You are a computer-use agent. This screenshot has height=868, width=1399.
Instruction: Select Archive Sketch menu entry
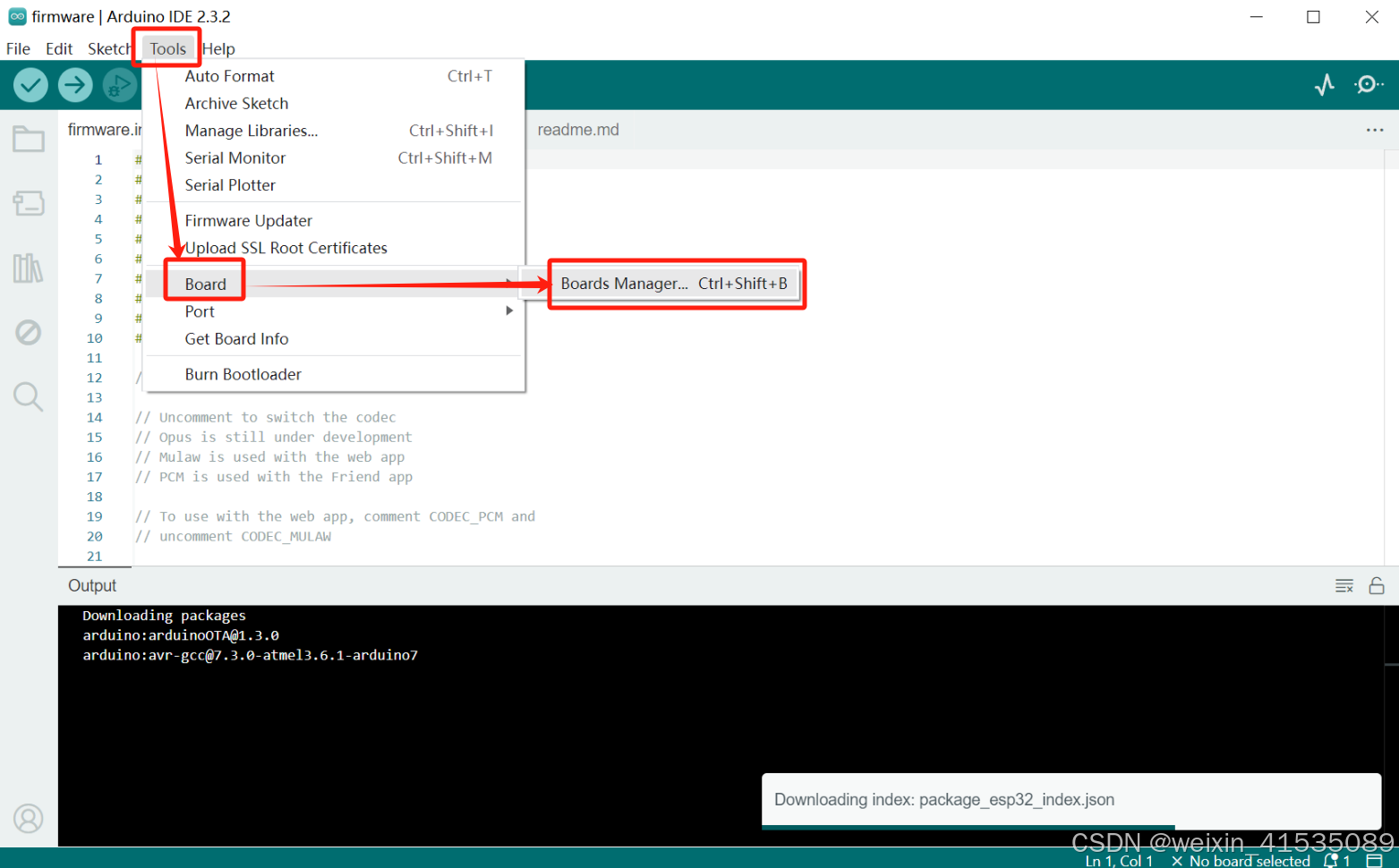[x=334, y=103]
